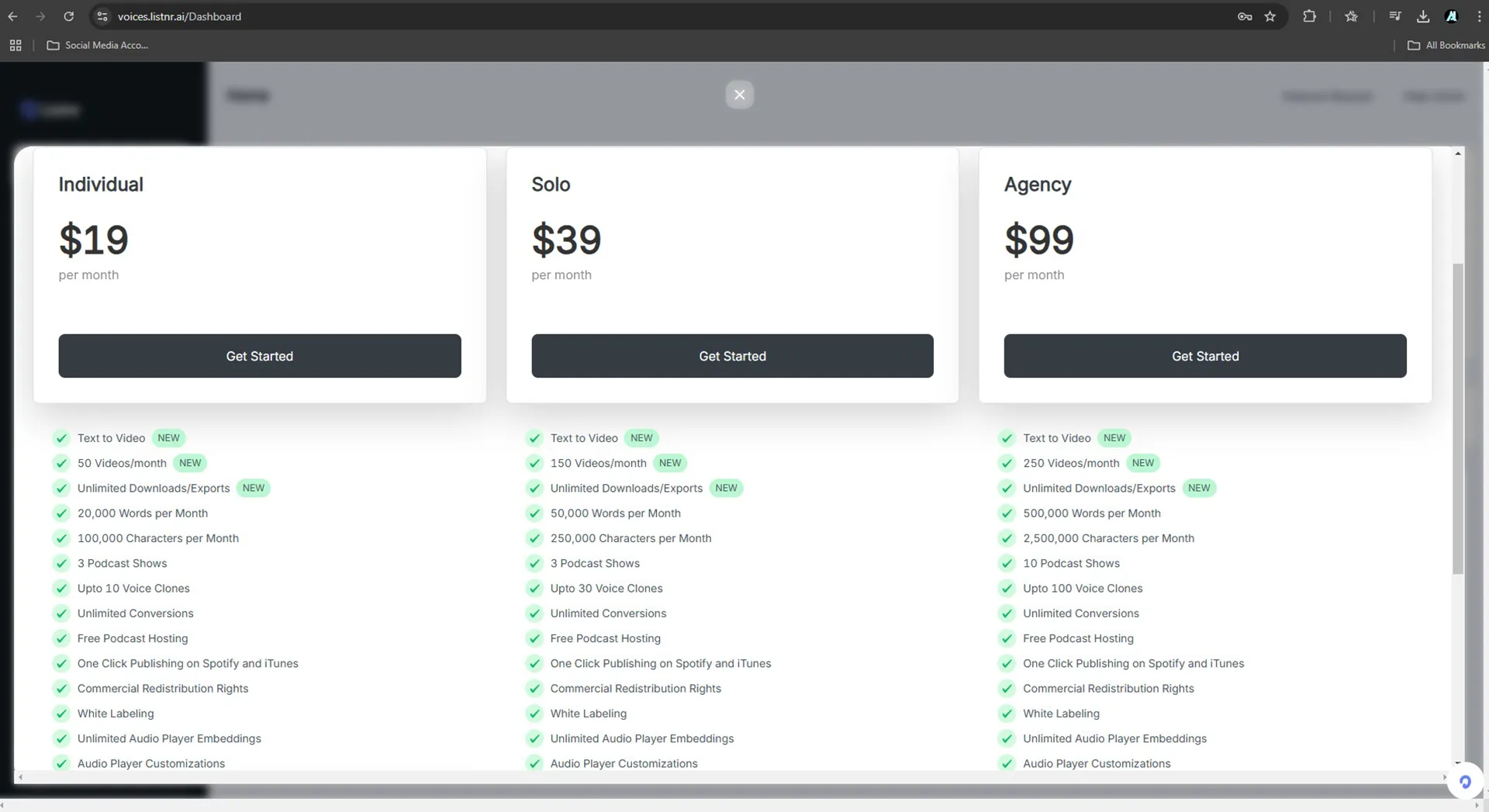Click Get Started for Individual plan
Image resolution: width=1489 pixels, height=812 pixels.
(x=259, y=356)
